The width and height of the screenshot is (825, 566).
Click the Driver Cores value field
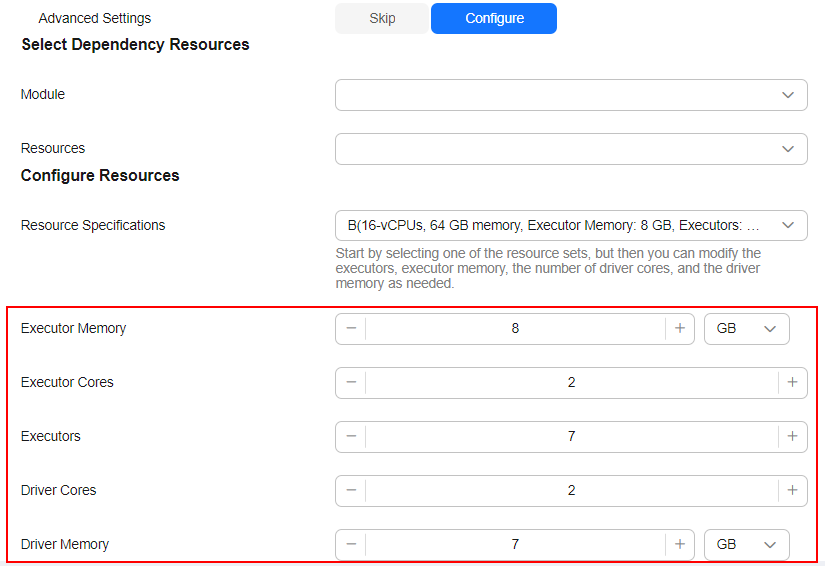[571, 491]
